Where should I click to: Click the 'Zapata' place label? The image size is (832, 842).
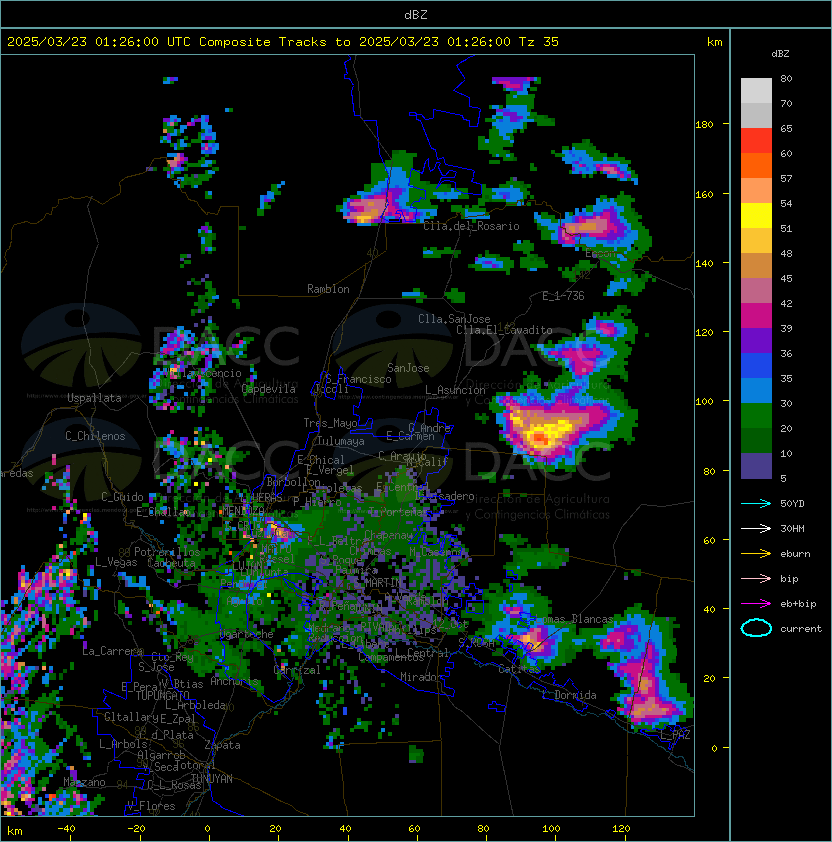[222, 745]
